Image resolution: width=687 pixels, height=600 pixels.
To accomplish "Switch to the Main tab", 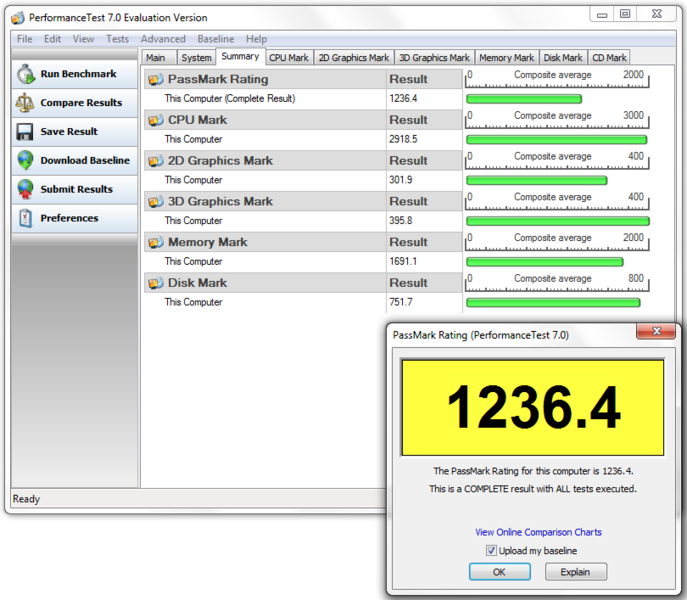I will [159, 58].
